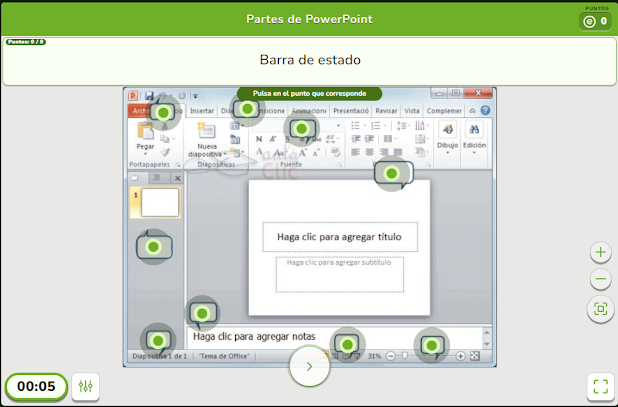Open the Dibujo dropdown arrow
Image resolution: width=618 pixels, height=407 pixels.
click(447, 153)
